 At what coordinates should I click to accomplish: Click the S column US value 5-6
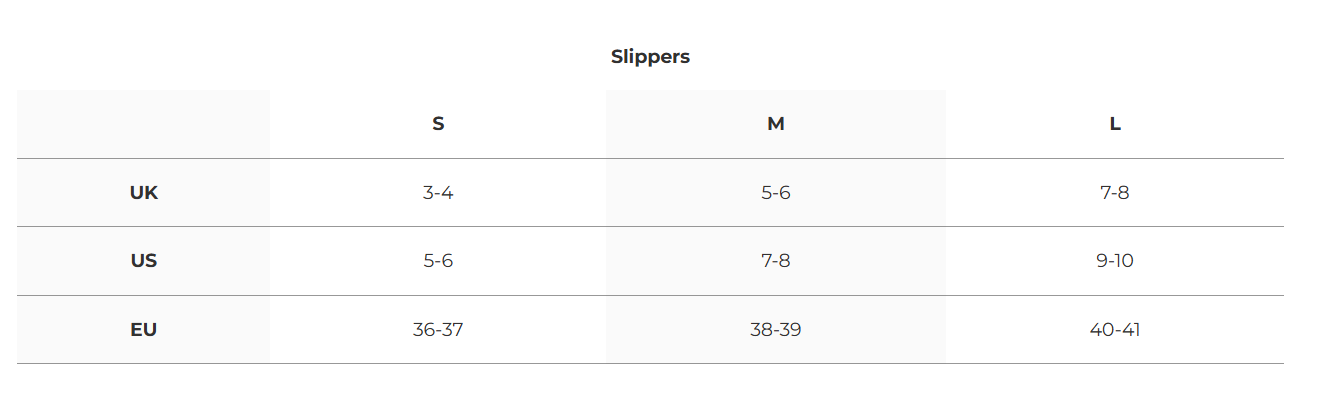[438, 261]
